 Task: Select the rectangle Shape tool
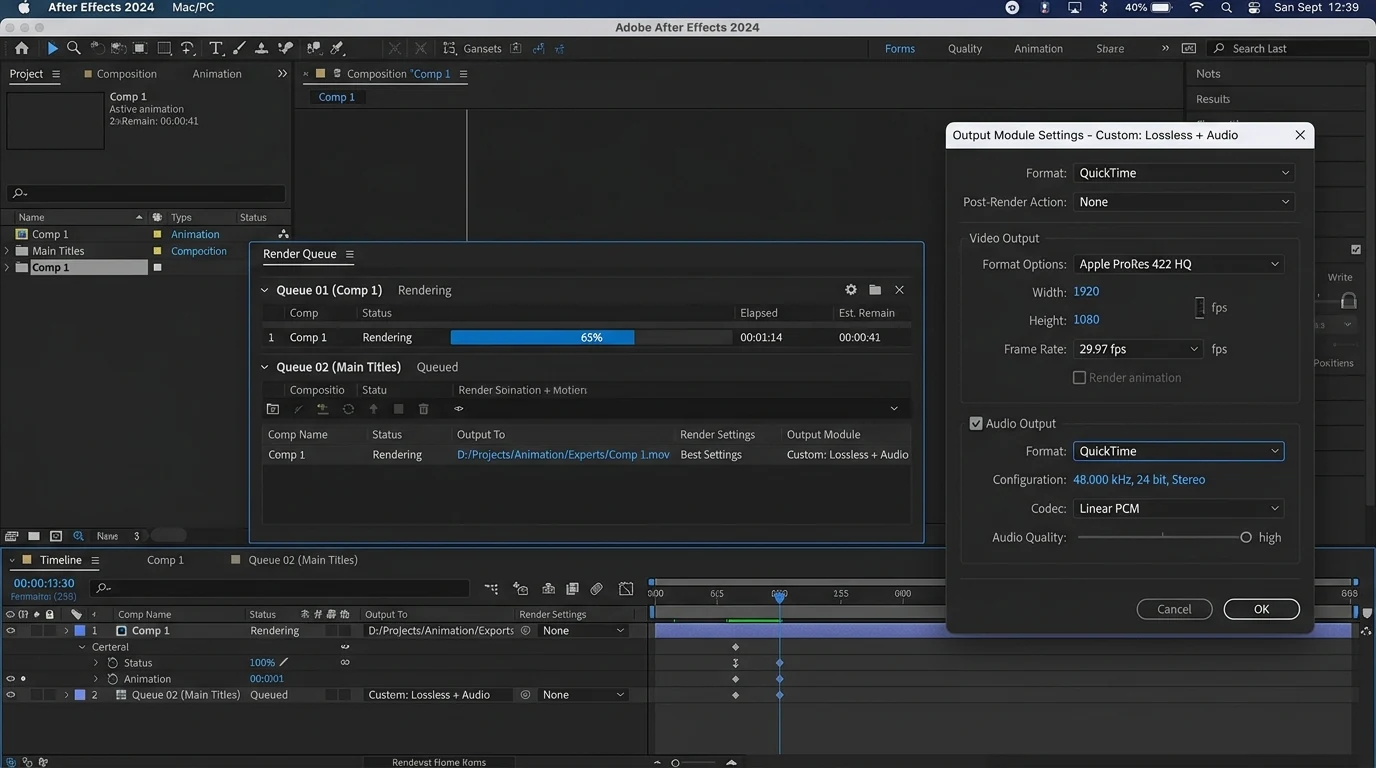pos(164,48)
